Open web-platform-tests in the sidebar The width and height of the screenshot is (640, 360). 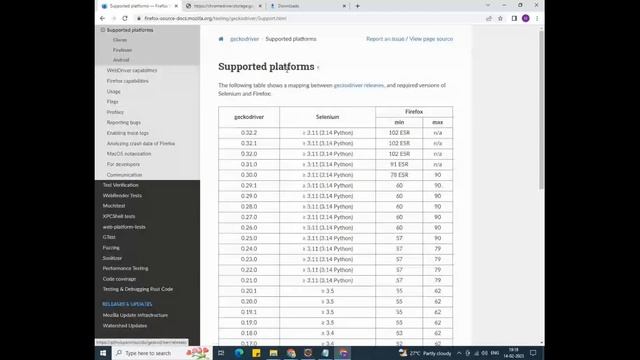pyautogui.click(x=124, y=227)
